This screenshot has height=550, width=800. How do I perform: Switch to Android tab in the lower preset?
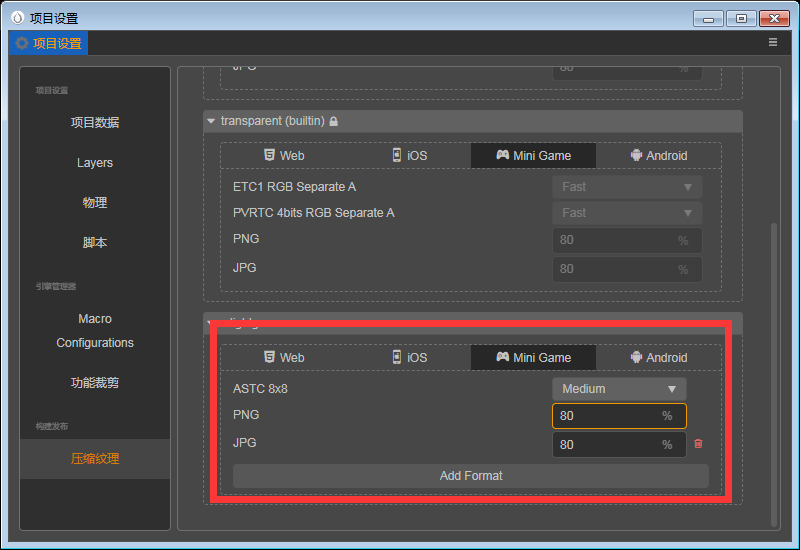pyautogui.click(x=659, y=358)
